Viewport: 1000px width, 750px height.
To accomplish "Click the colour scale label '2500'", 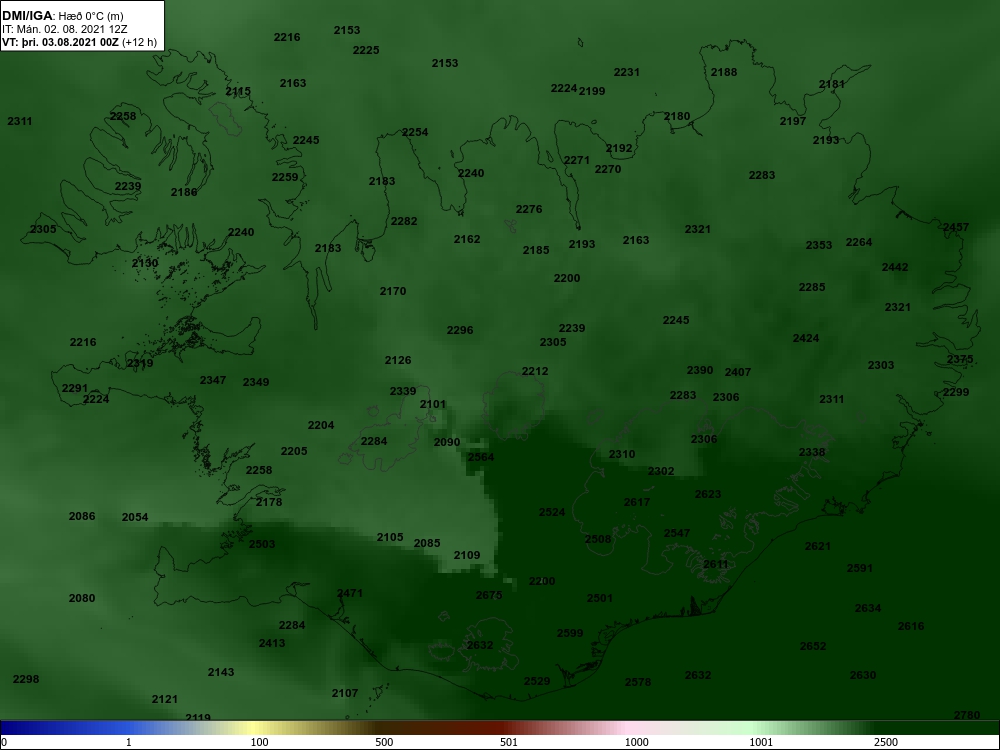I will pyautogui.click(x=886, y=742).
